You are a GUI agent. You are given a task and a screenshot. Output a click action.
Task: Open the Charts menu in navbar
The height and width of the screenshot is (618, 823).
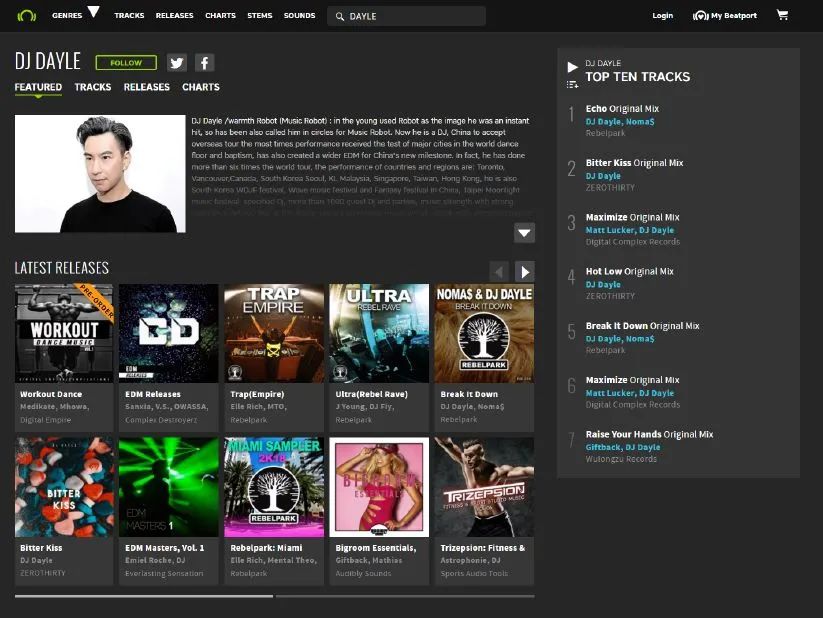[x=220, y=16]
